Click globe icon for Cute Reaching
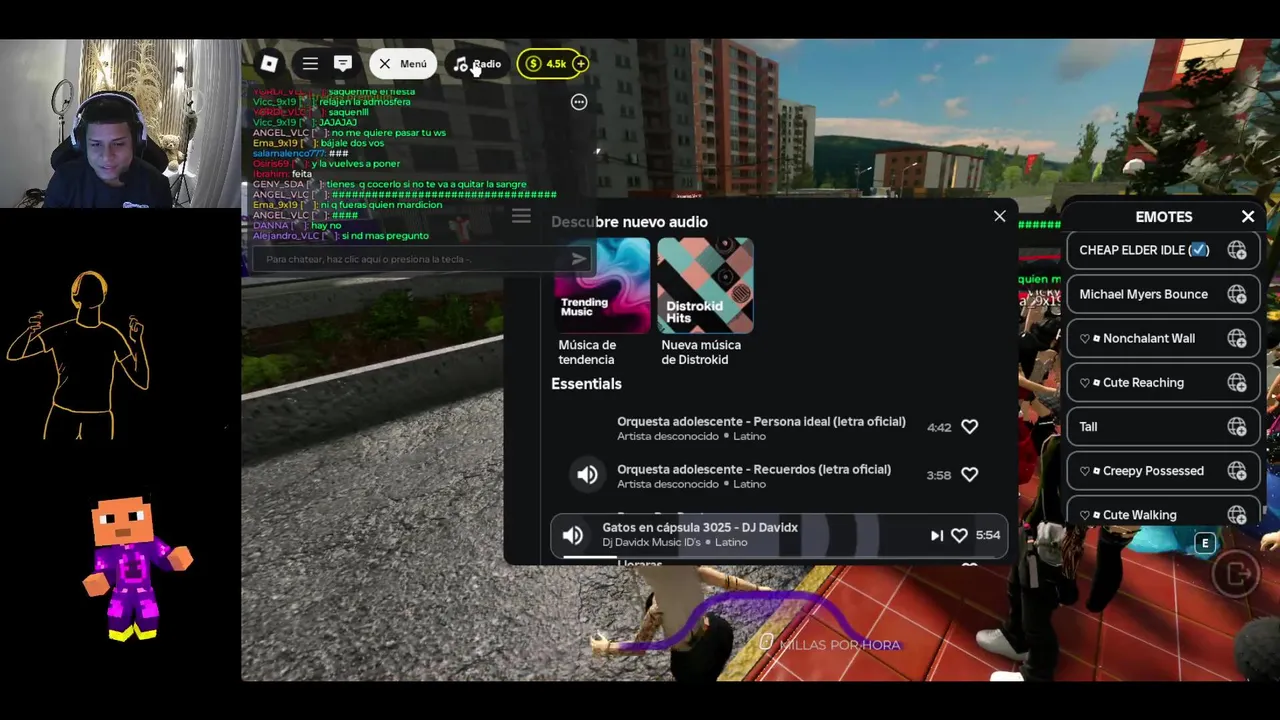This screenshot has height=720, width=1280. coord(1237,382)
